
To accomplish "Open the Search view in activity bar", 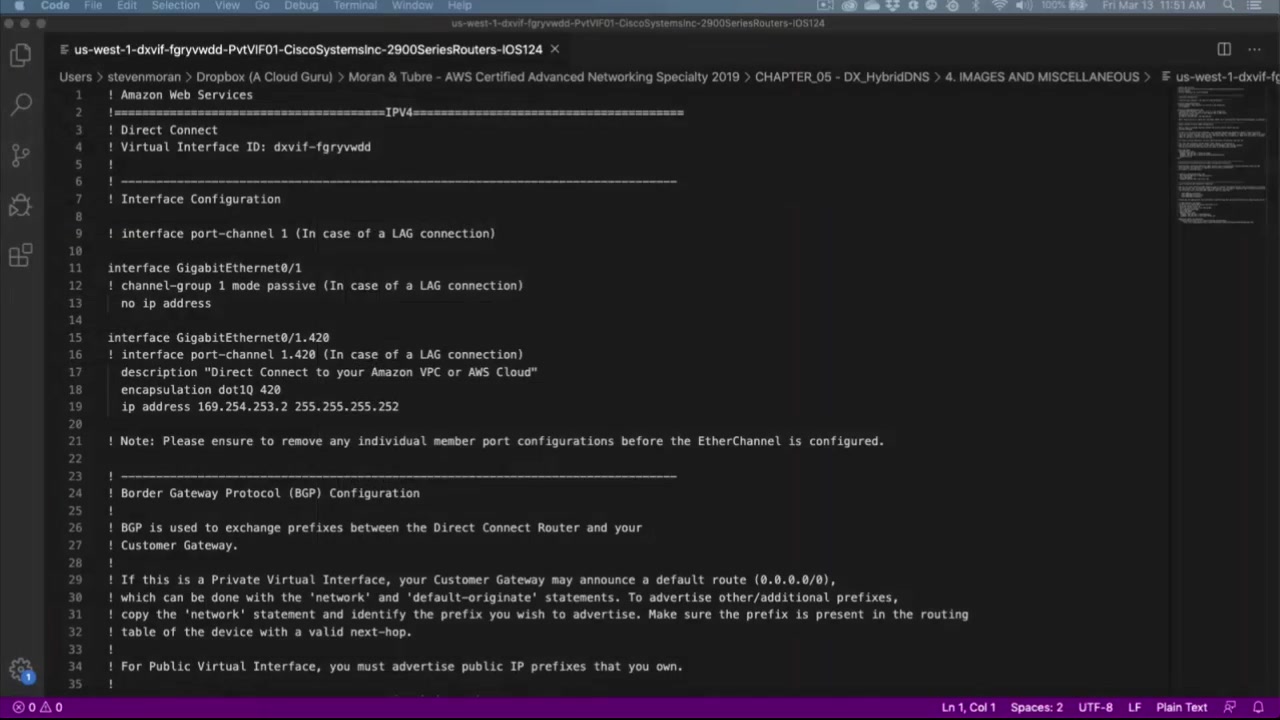I will click(x=20, y=104).
